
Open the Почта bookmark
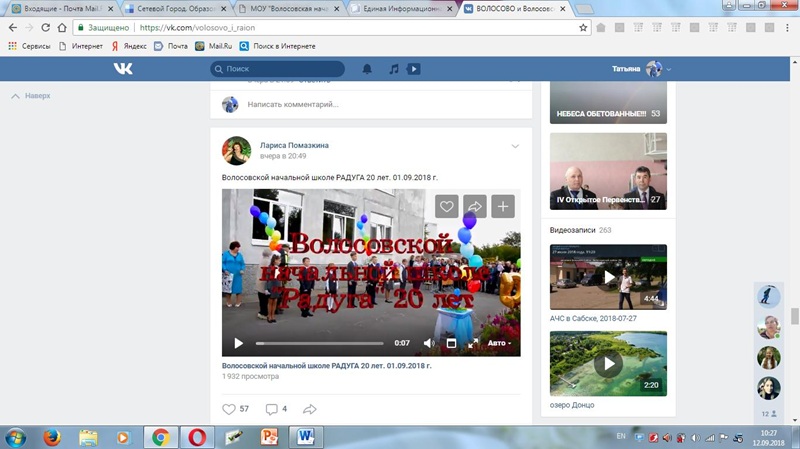pos(171,46)
